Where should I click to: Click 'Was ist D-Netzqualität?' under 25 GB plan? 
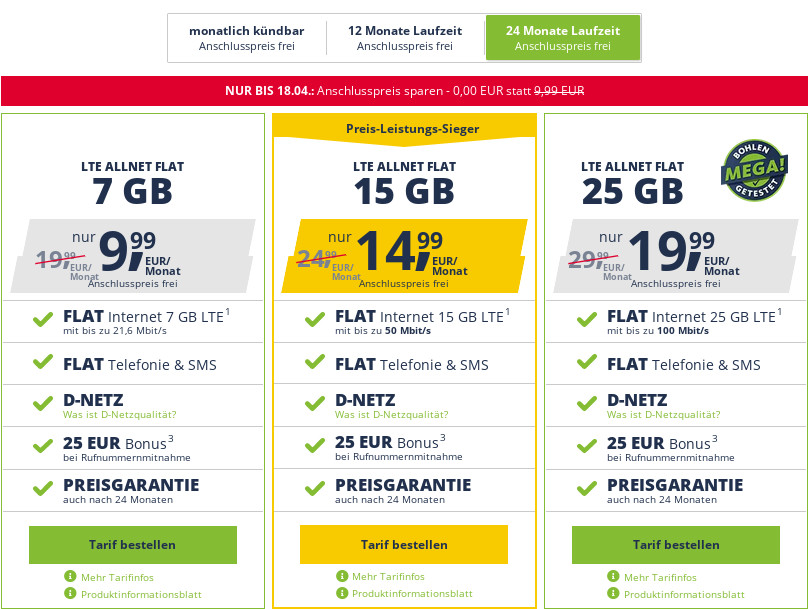tap(663, 415)
